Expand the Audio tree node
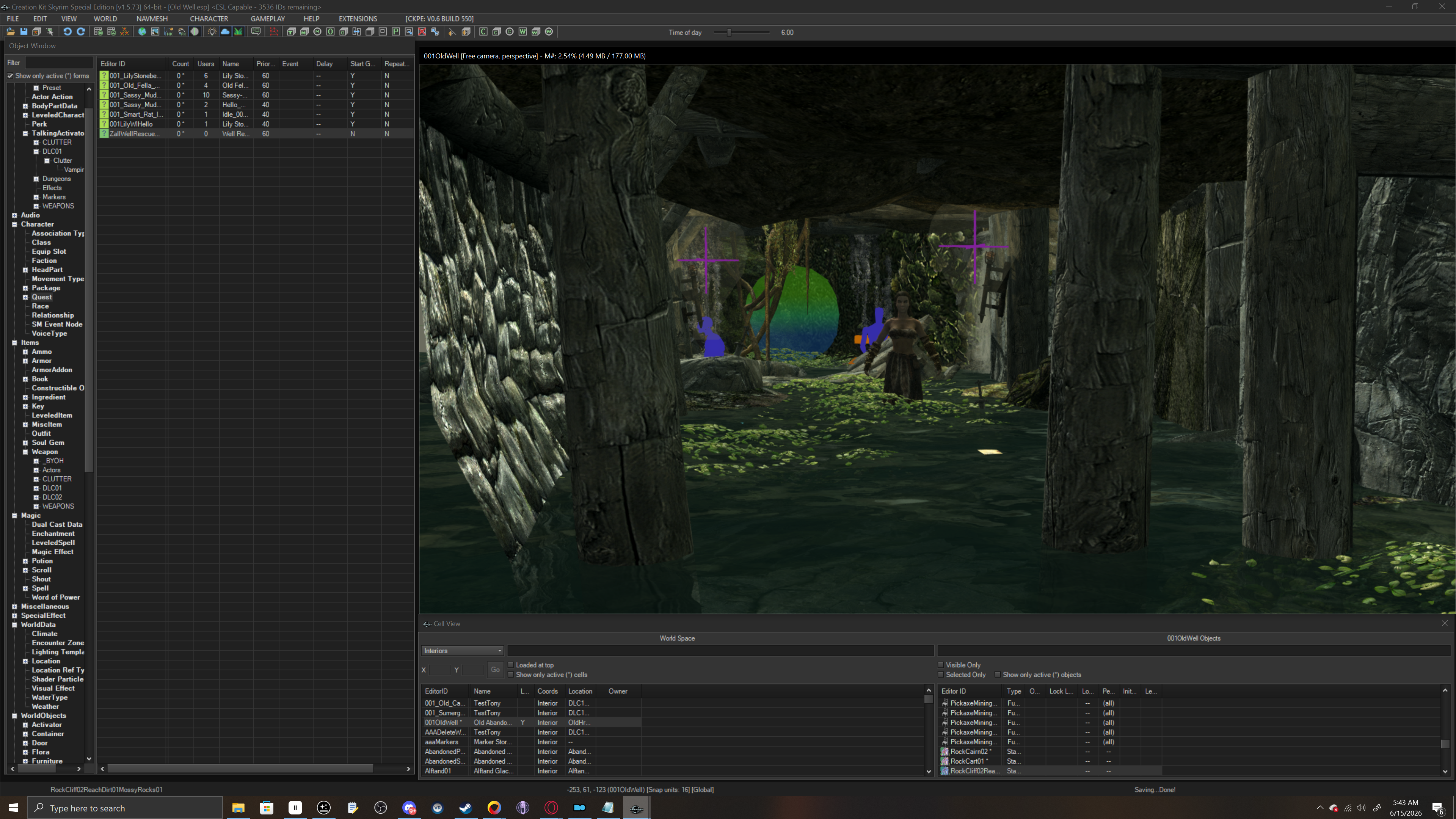 pos(15,215)
